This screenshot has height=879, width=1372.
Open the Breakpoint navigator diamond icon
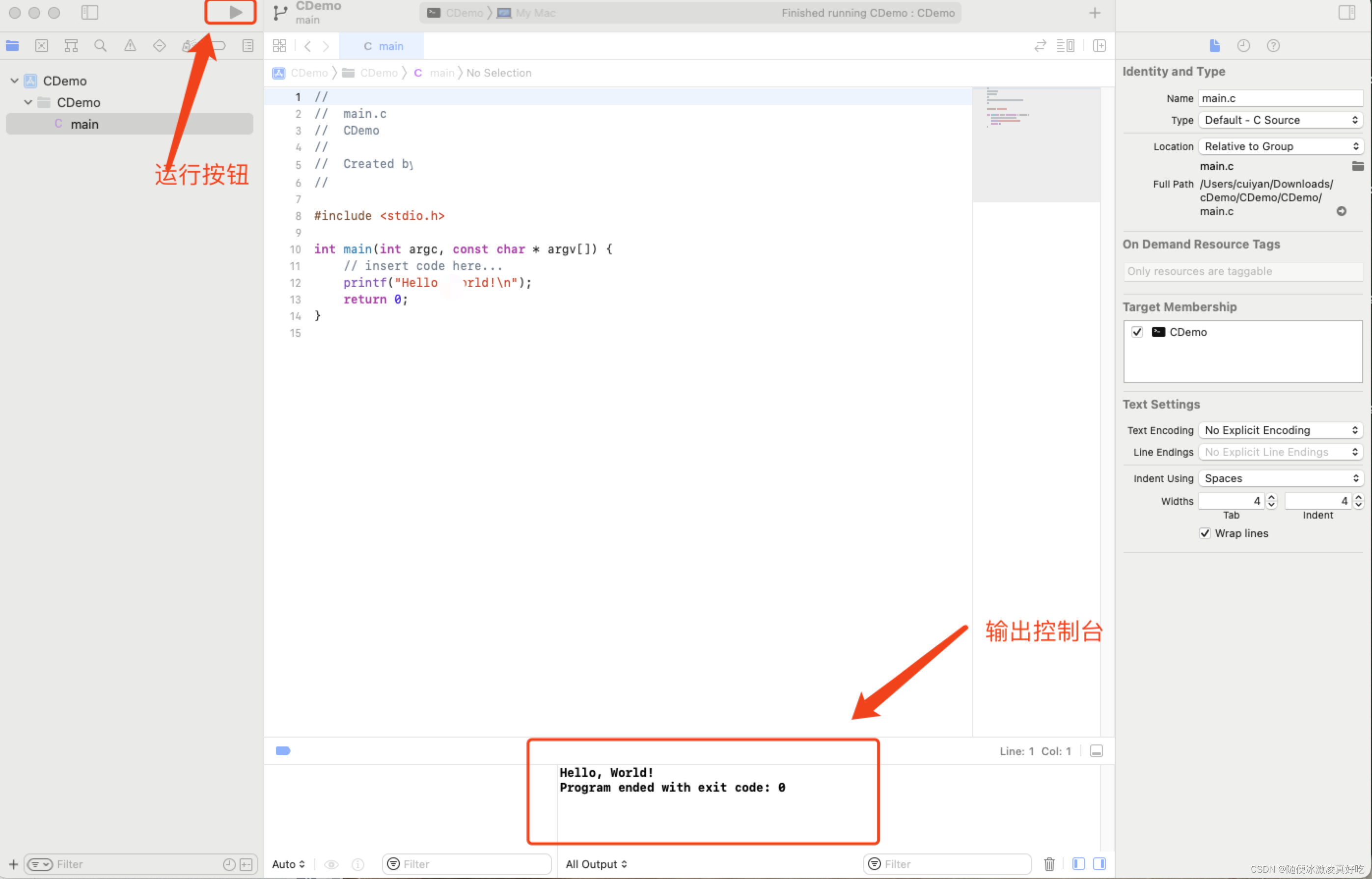pyautogui.click(x=160, y=46)
